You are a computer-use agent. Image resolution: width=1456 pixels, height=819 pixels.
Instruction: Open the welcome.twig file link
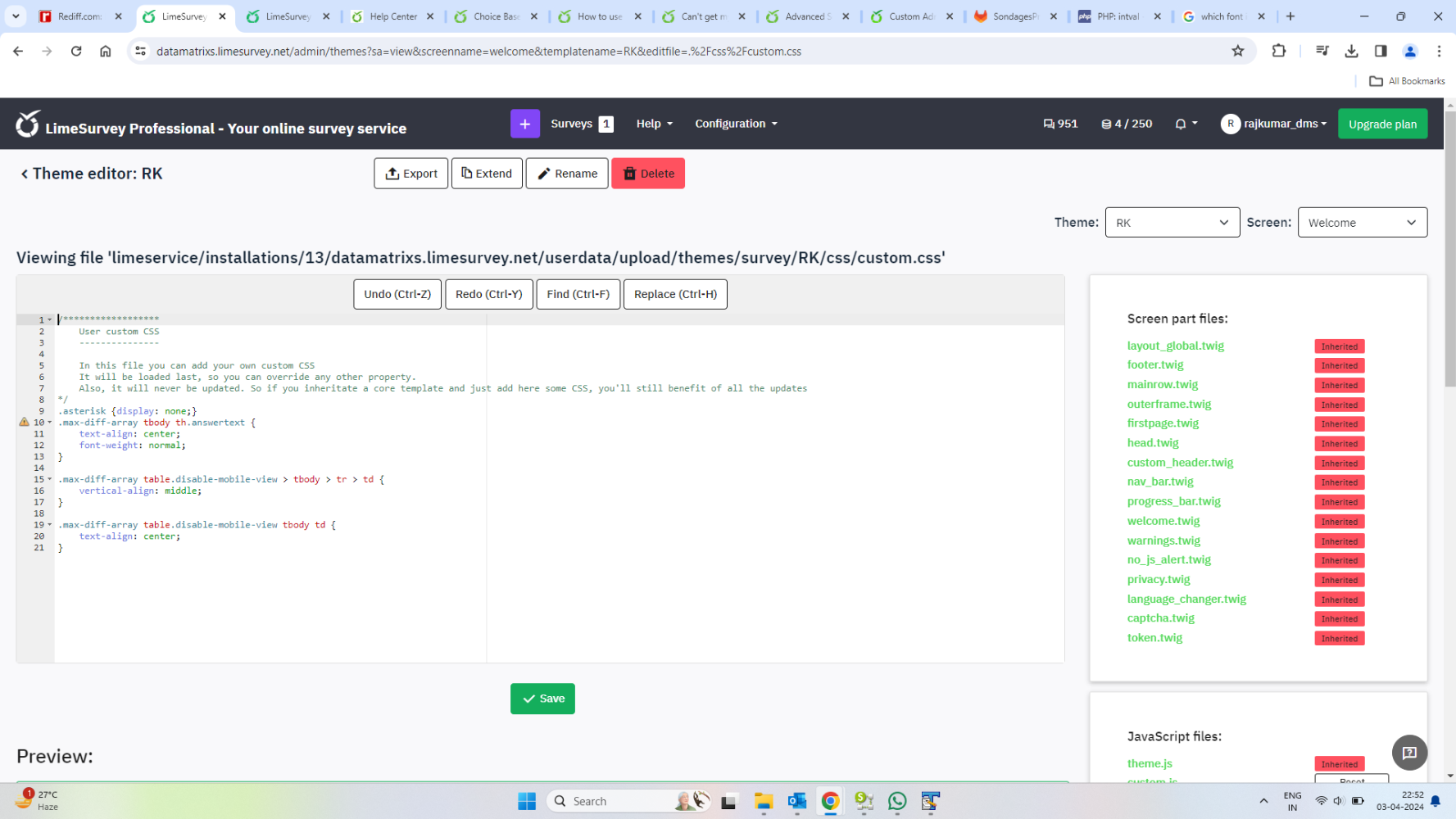coord(1163,521)
